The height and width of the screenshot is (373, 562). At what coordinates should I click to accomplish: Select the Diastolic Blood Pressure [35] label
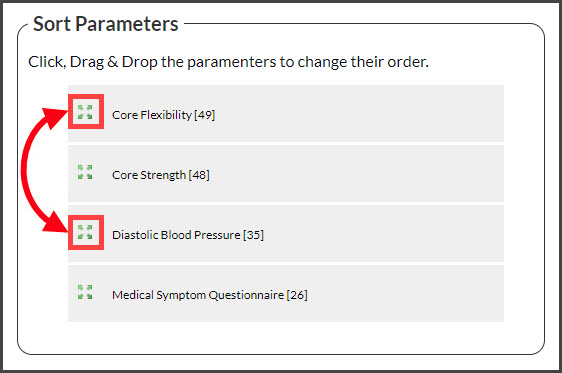(188, 235)
